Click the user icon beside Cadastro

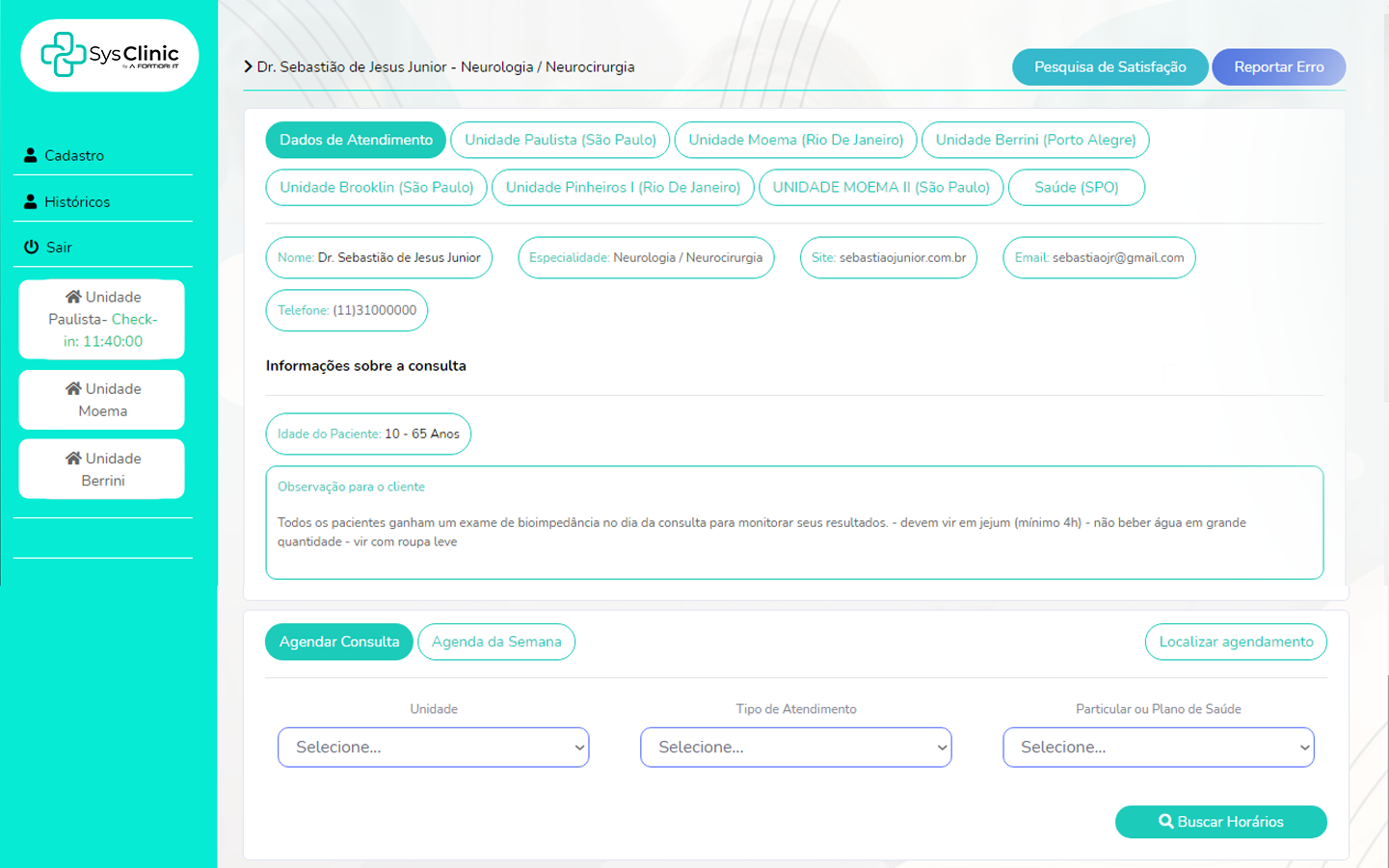coord(31,155)
